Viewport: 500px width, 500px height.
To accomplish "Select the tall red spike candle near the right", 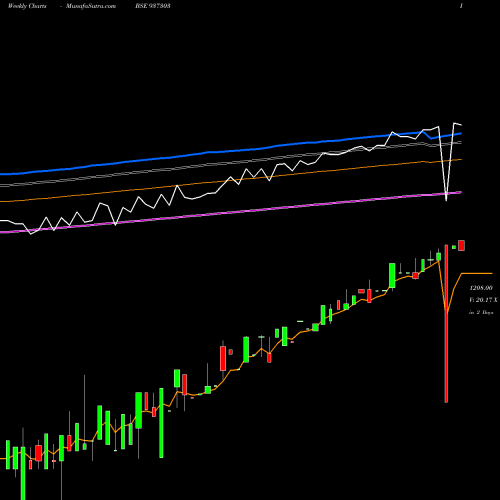I will (446, 324).
